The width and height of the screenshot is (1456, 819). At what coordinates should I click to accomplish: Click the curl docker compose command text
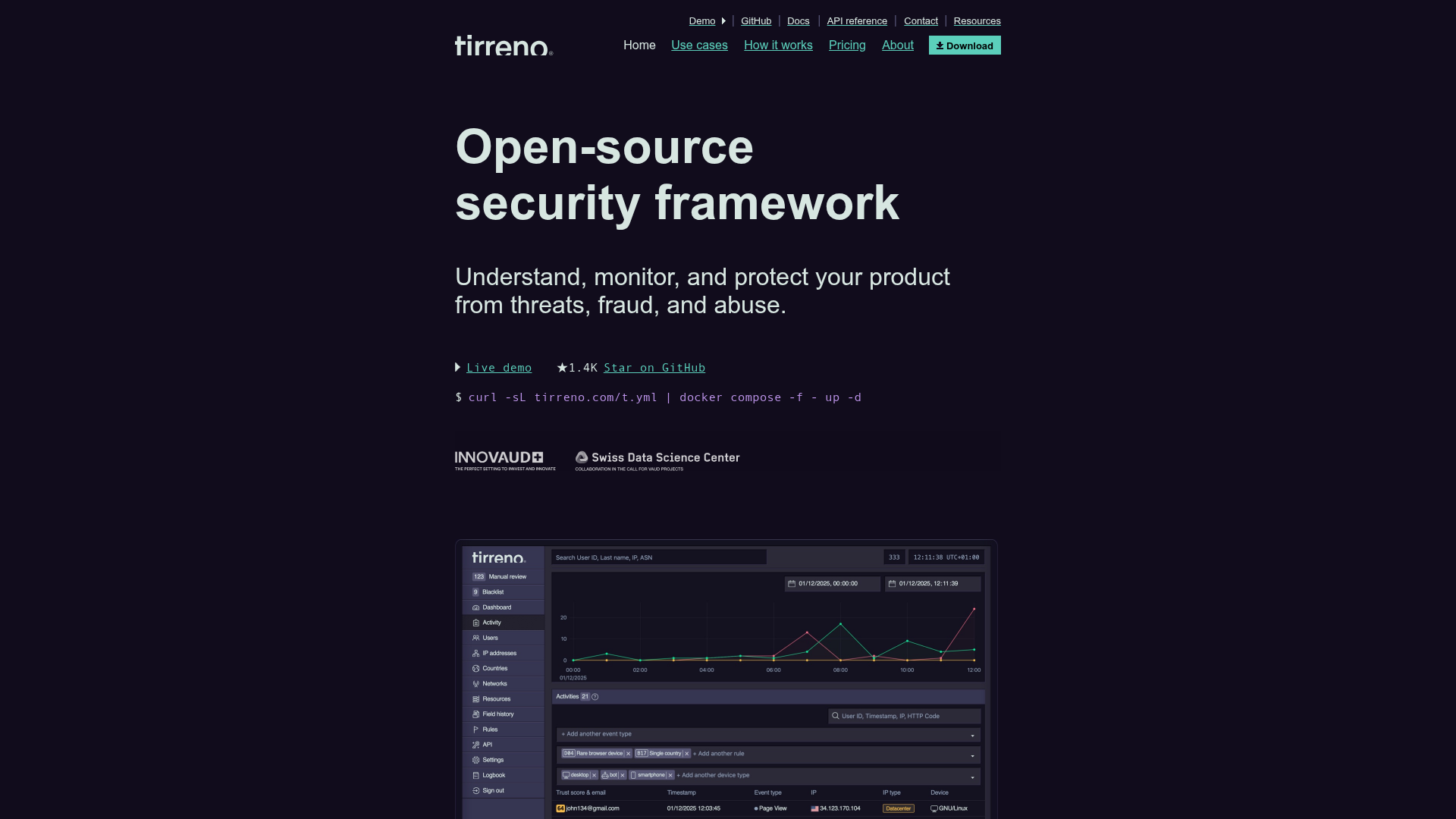click(664, 397)
